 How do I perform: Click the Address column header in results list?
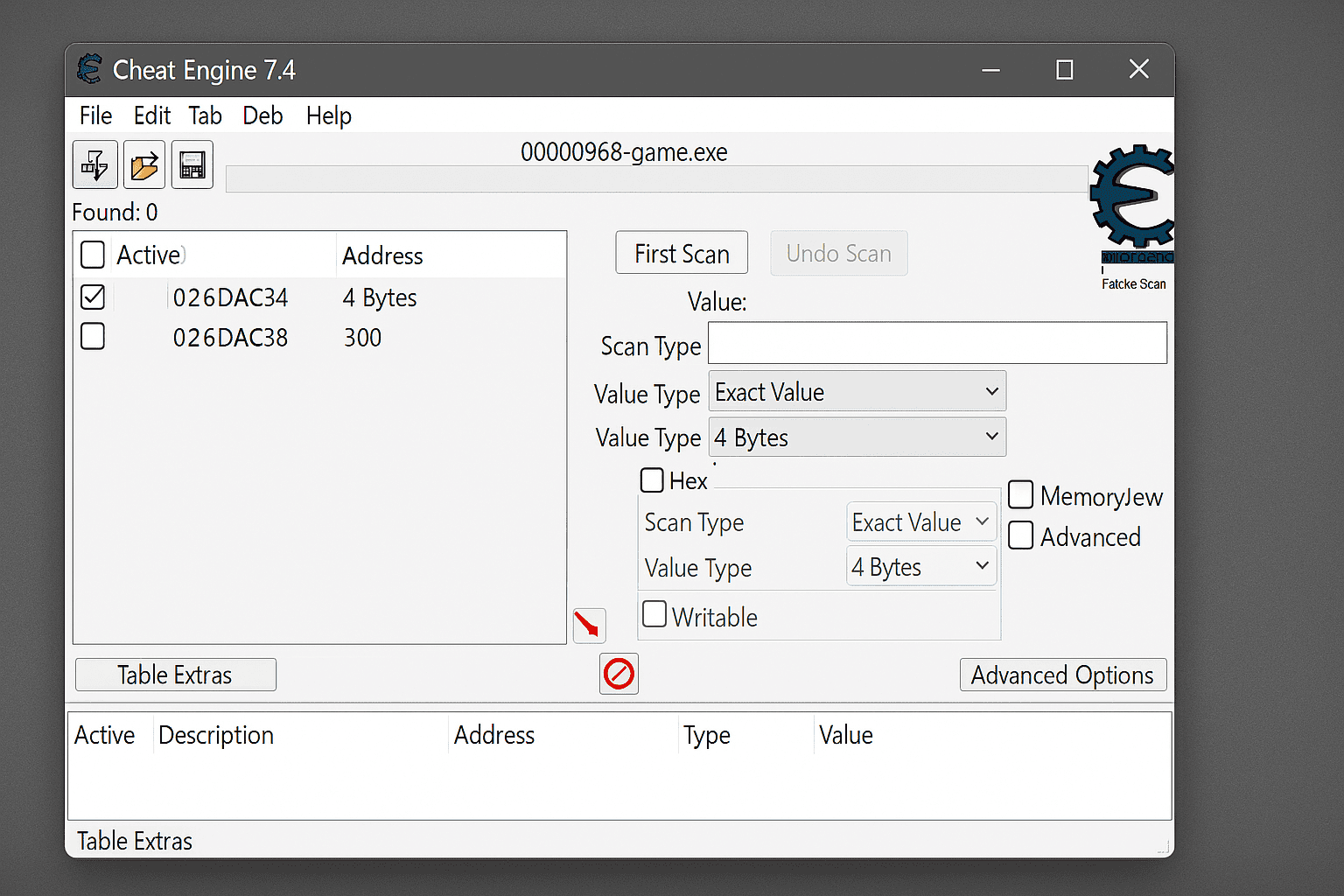[x=382, y=255]
